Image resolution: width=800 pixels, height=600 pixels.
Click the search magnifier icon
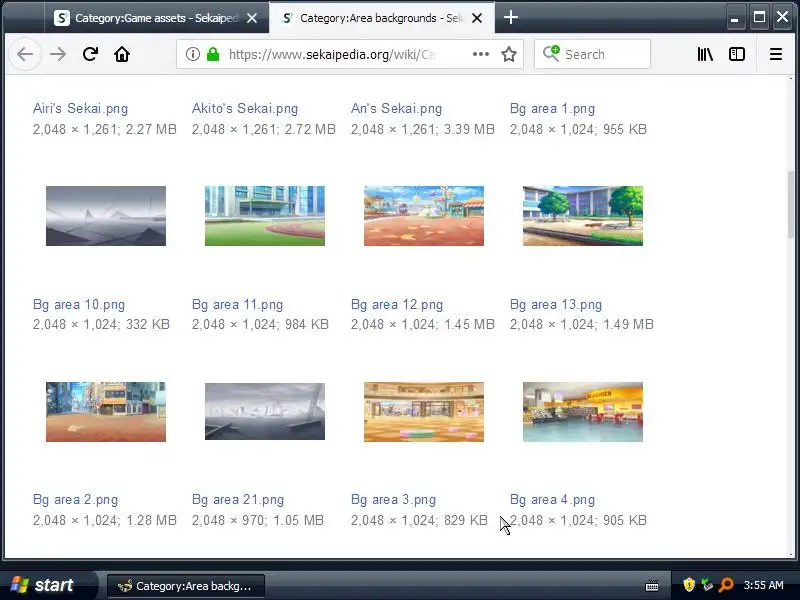551,54
